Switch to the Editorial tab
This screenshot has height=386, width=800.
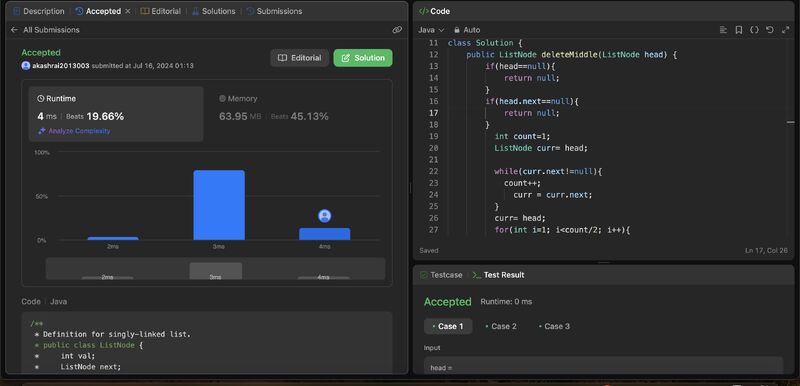161,11
